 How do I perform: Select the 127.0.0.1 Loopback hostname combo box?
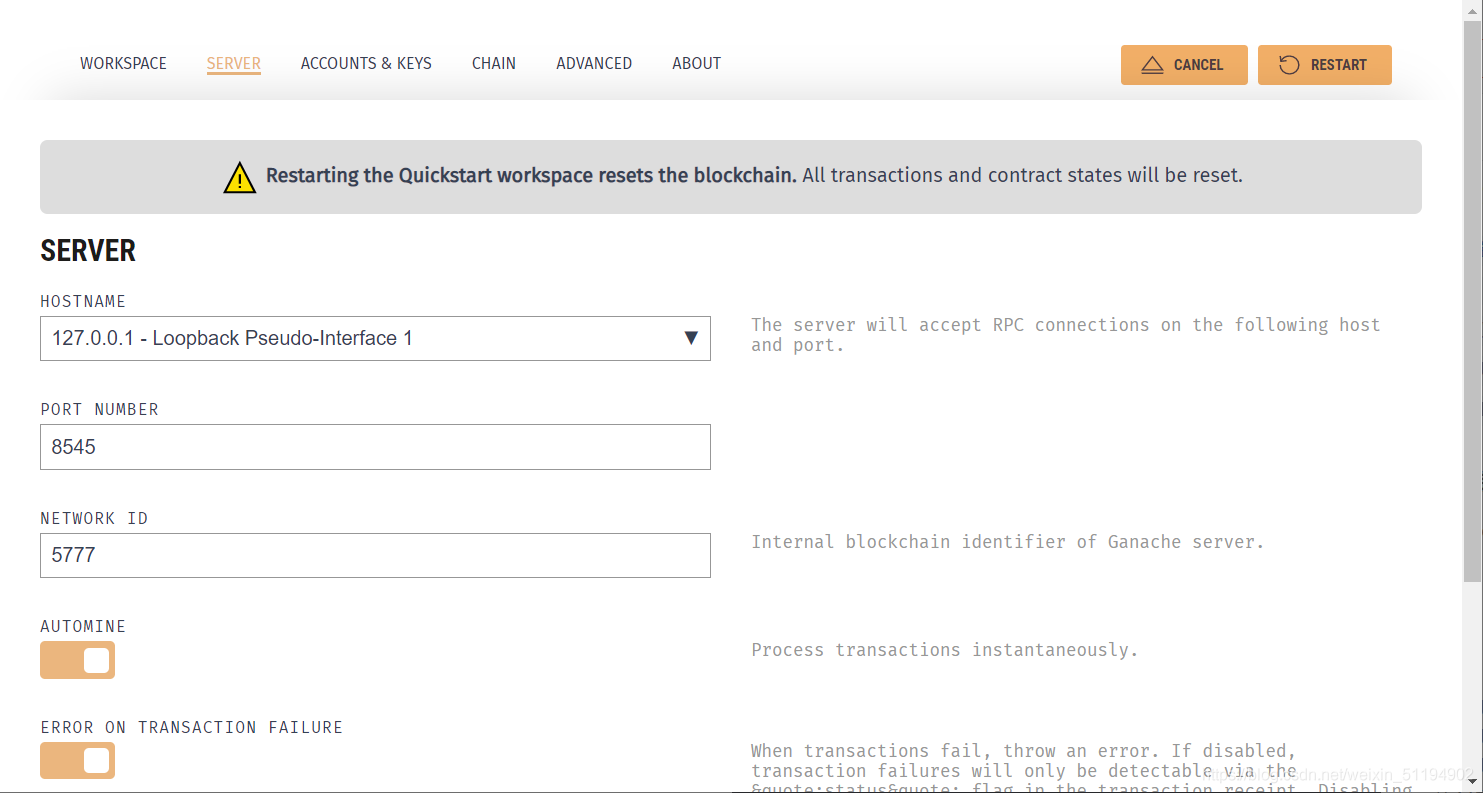pyautogui.click(x=375, y=338)
